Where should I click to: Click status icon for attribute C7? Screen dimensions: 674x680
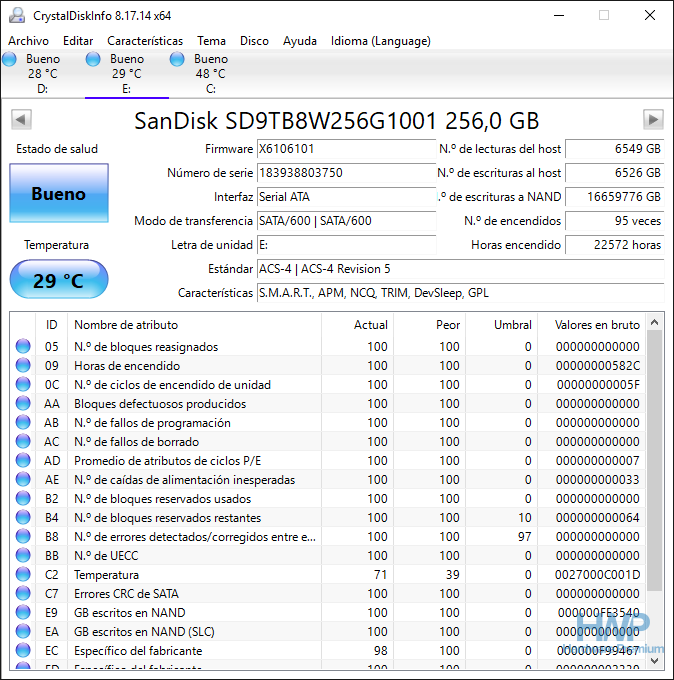click(23, 594)
